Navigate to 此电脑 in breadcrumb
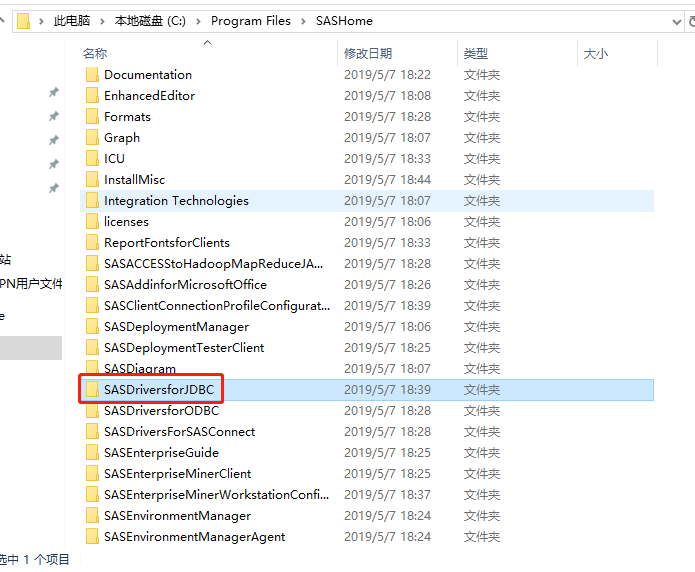Image resolution: width=695 pixels, height=572 pixels. [x=72, y=21]
